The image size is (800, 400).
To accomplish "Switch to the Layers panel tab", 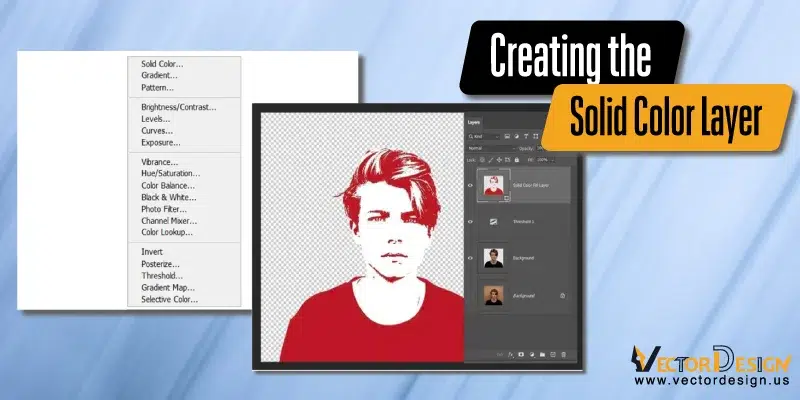I will point(474,122).
